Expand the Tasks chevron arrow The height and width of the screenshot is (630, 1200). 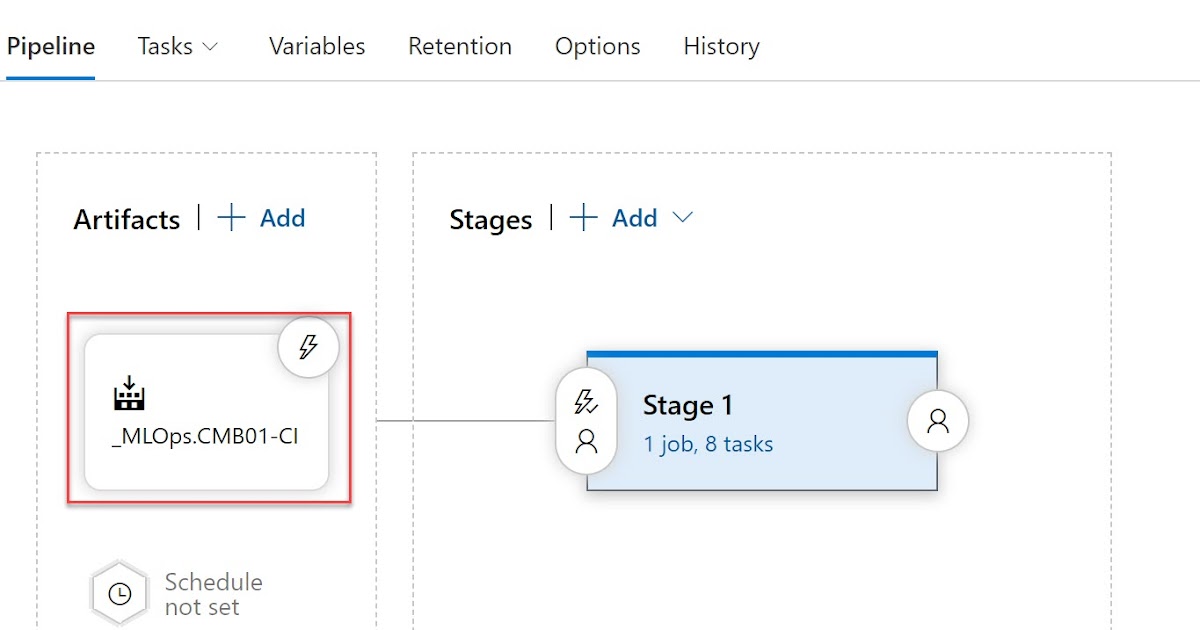(x=209, y=47)
